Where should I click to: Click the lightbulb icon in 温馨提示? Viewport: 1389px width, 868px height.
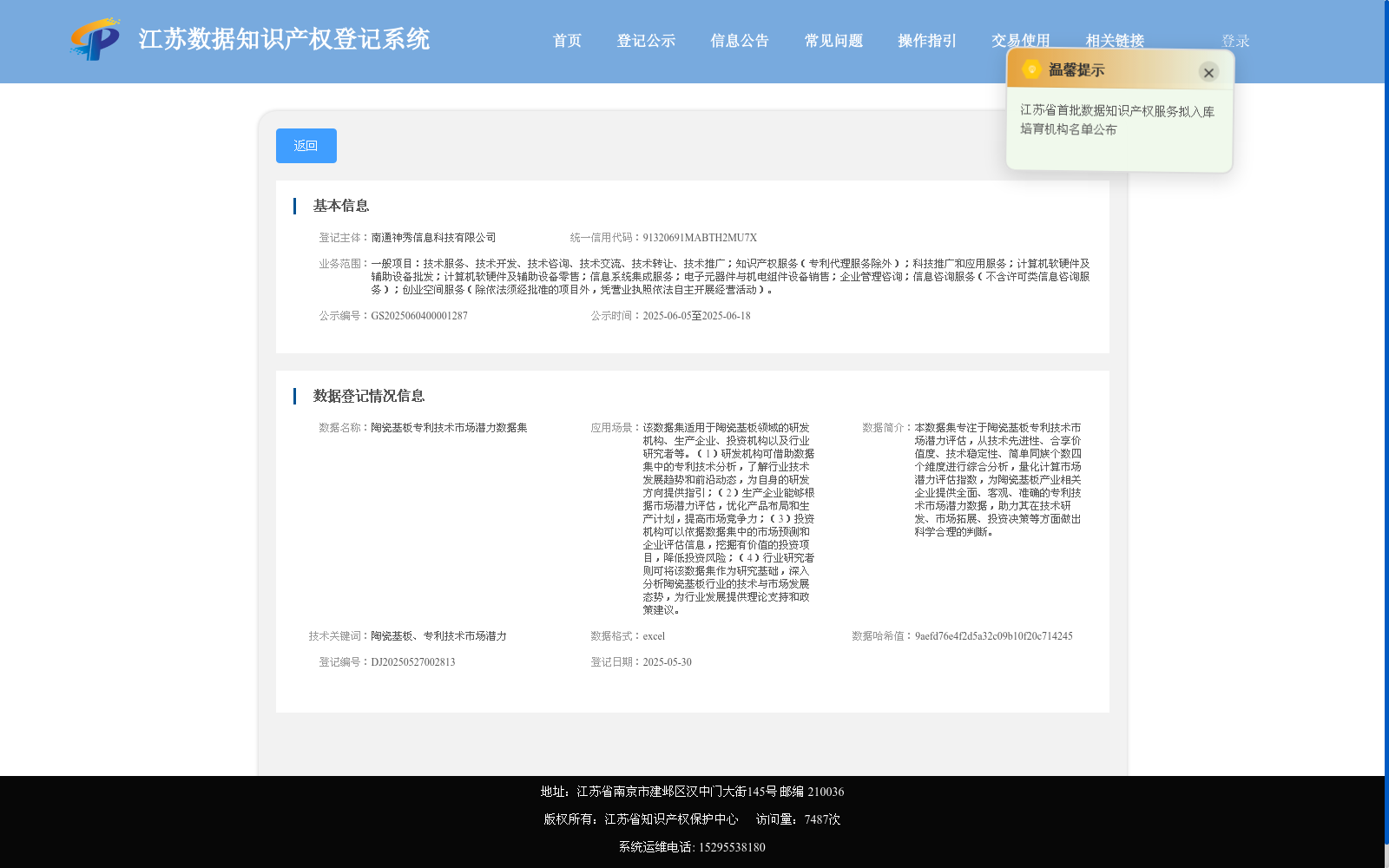coord(1031,69)
